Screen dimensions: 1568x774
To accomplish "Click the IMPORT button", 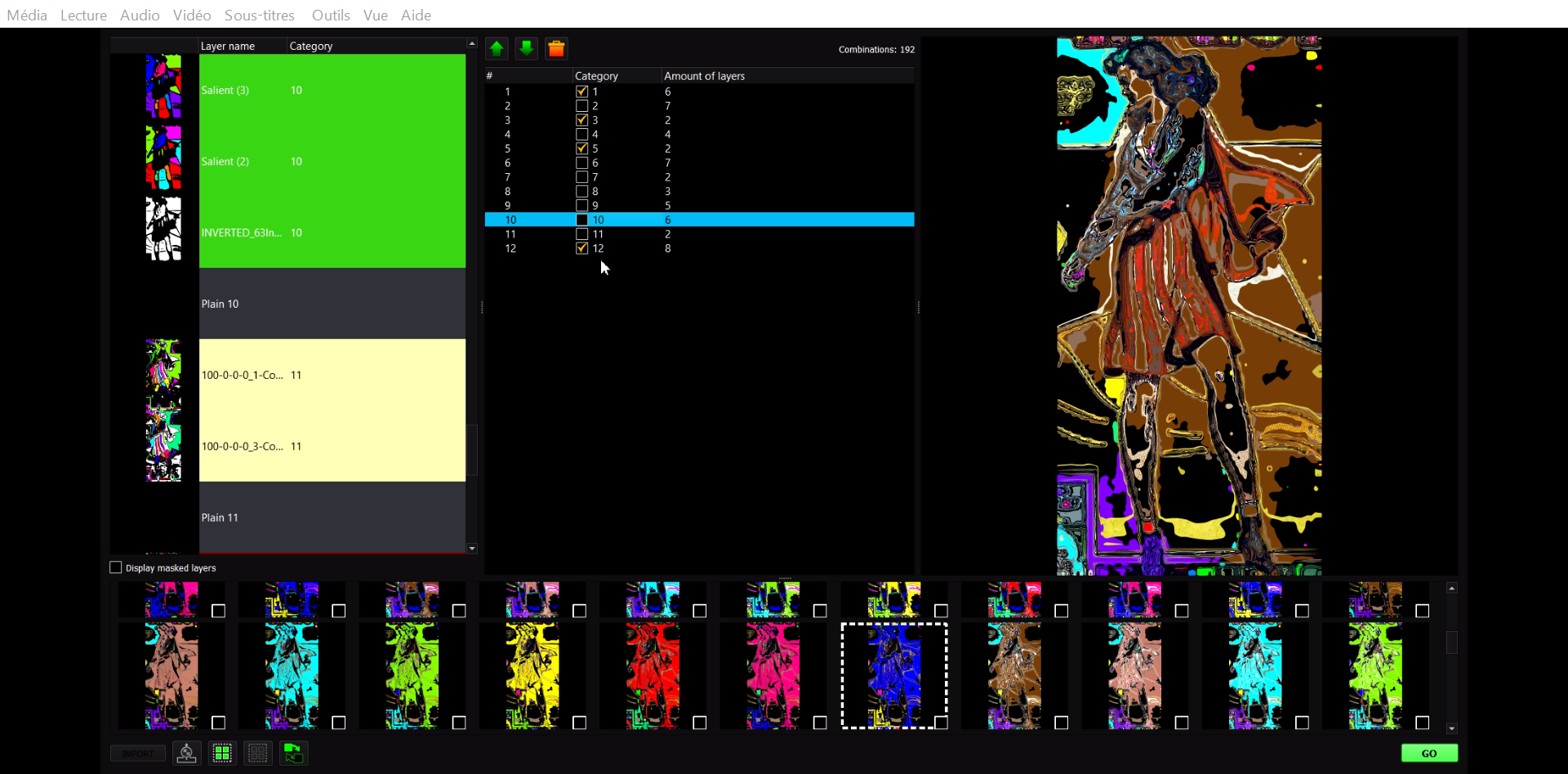I will pos(138,754).
